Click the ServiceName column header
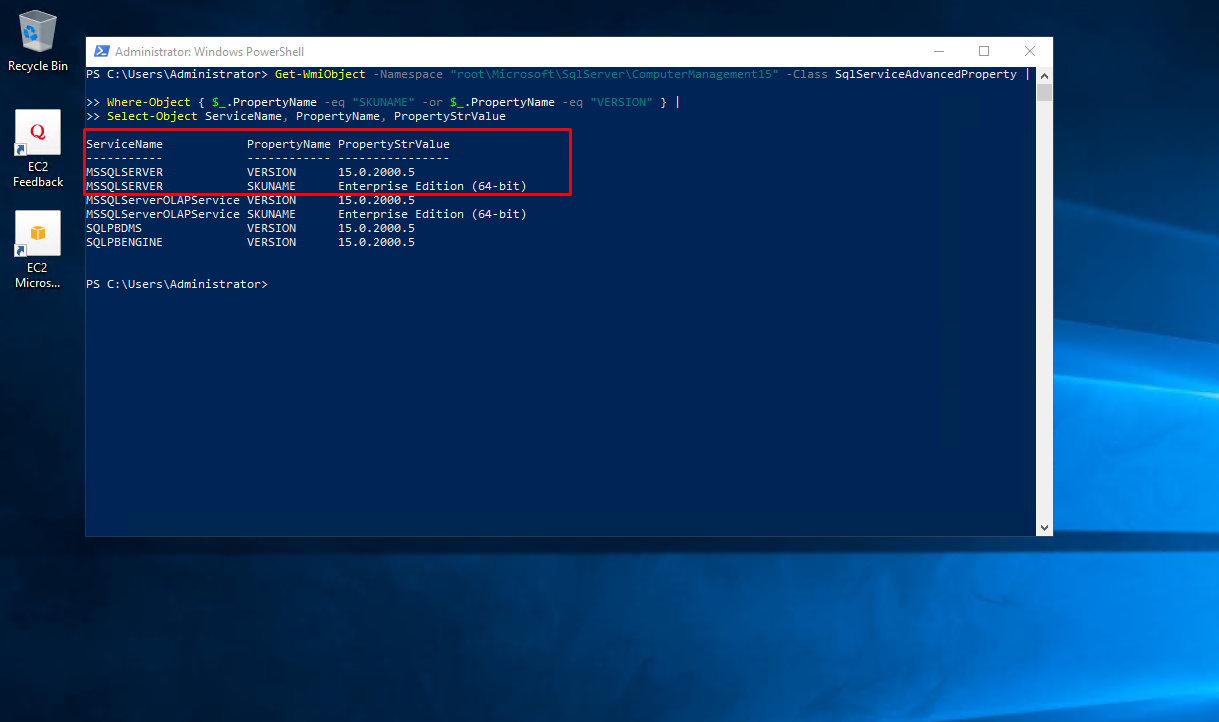This screenshot has height=722, width=1219. click(x=124, y=144)
